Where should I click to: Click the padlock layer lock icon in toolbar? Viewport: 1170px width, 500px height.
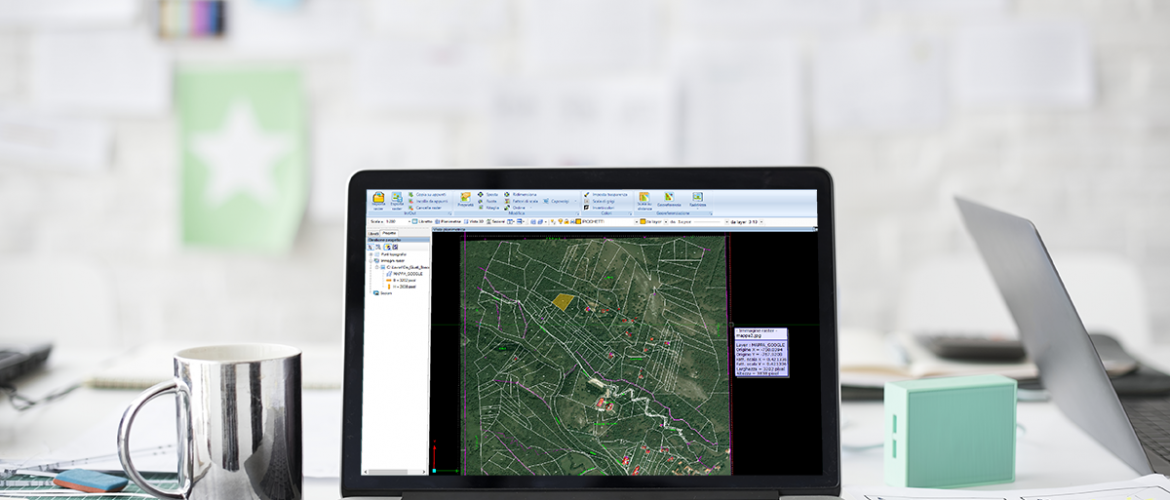pyautogui.click(x=566, y=222)
